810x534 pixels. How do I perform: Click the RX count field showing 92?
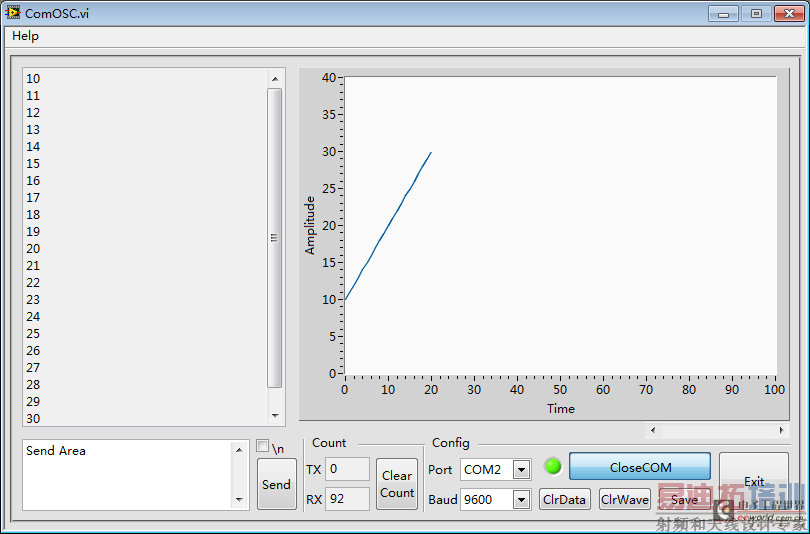[x=347, y=499]
